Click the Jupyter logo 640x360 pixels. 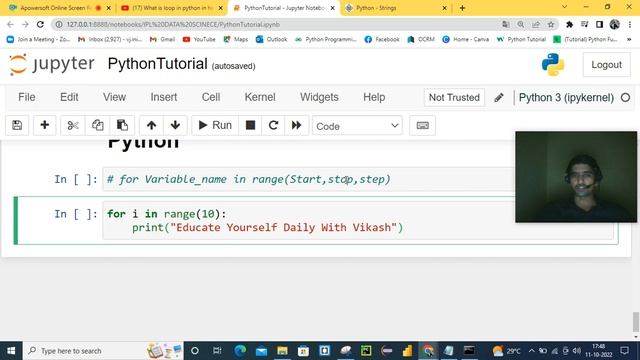coord(51,64)
